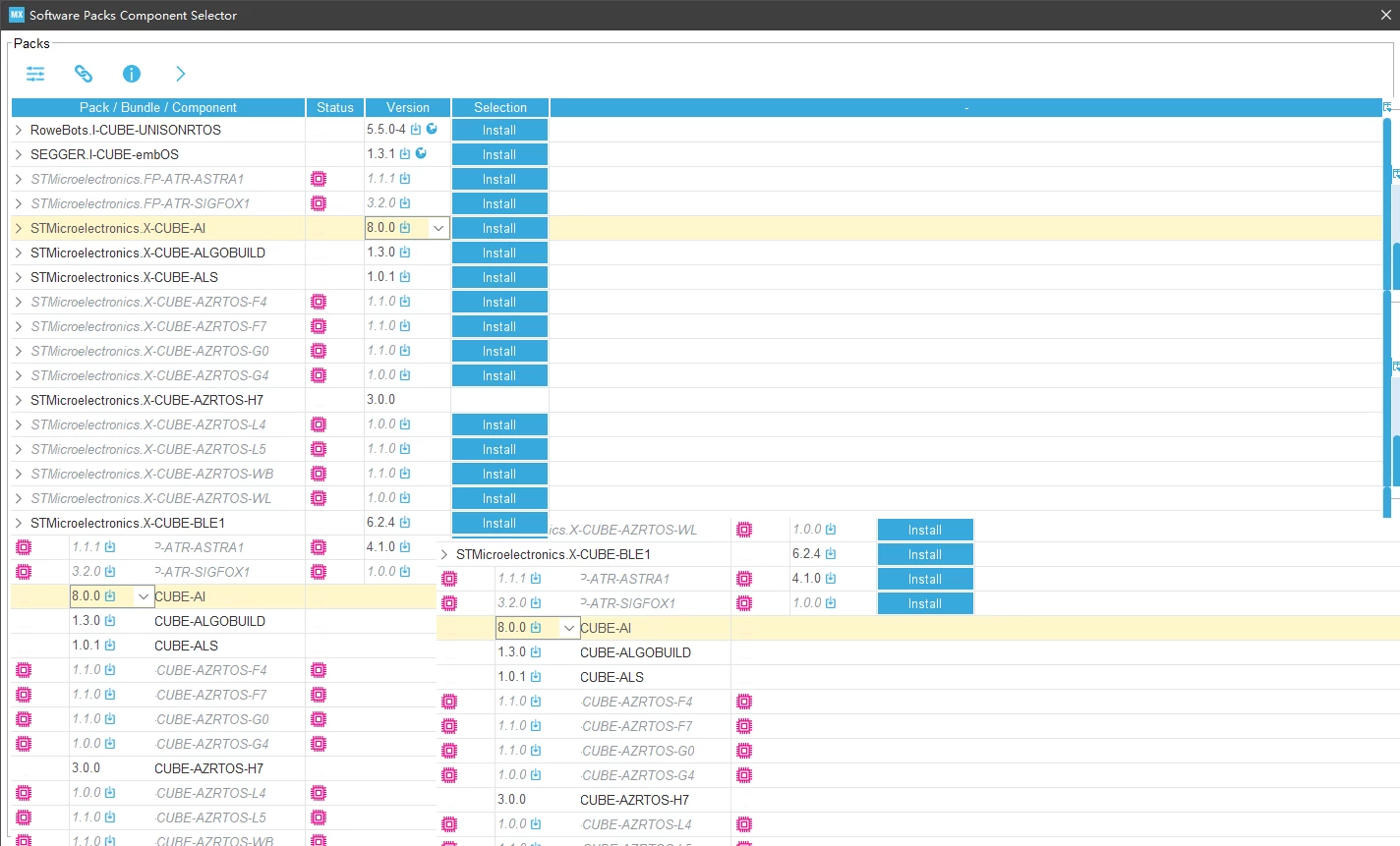This screenshot has height=846, width=1400.
Task: Click Install for STMicroelectronics.X-CUBE-ALS
Action: [x=499, y=277]
